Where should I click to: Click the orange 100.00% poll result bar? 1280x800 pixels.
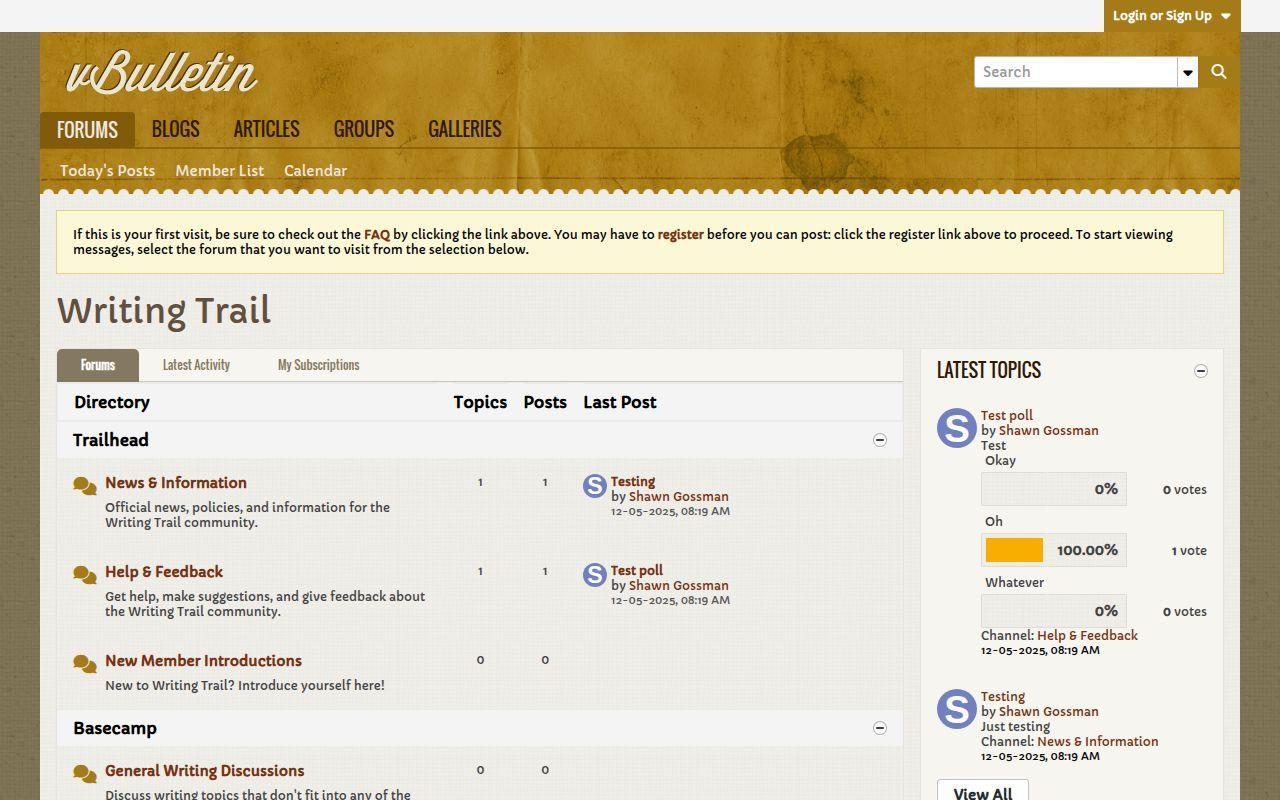click(x=1014, y=550)
